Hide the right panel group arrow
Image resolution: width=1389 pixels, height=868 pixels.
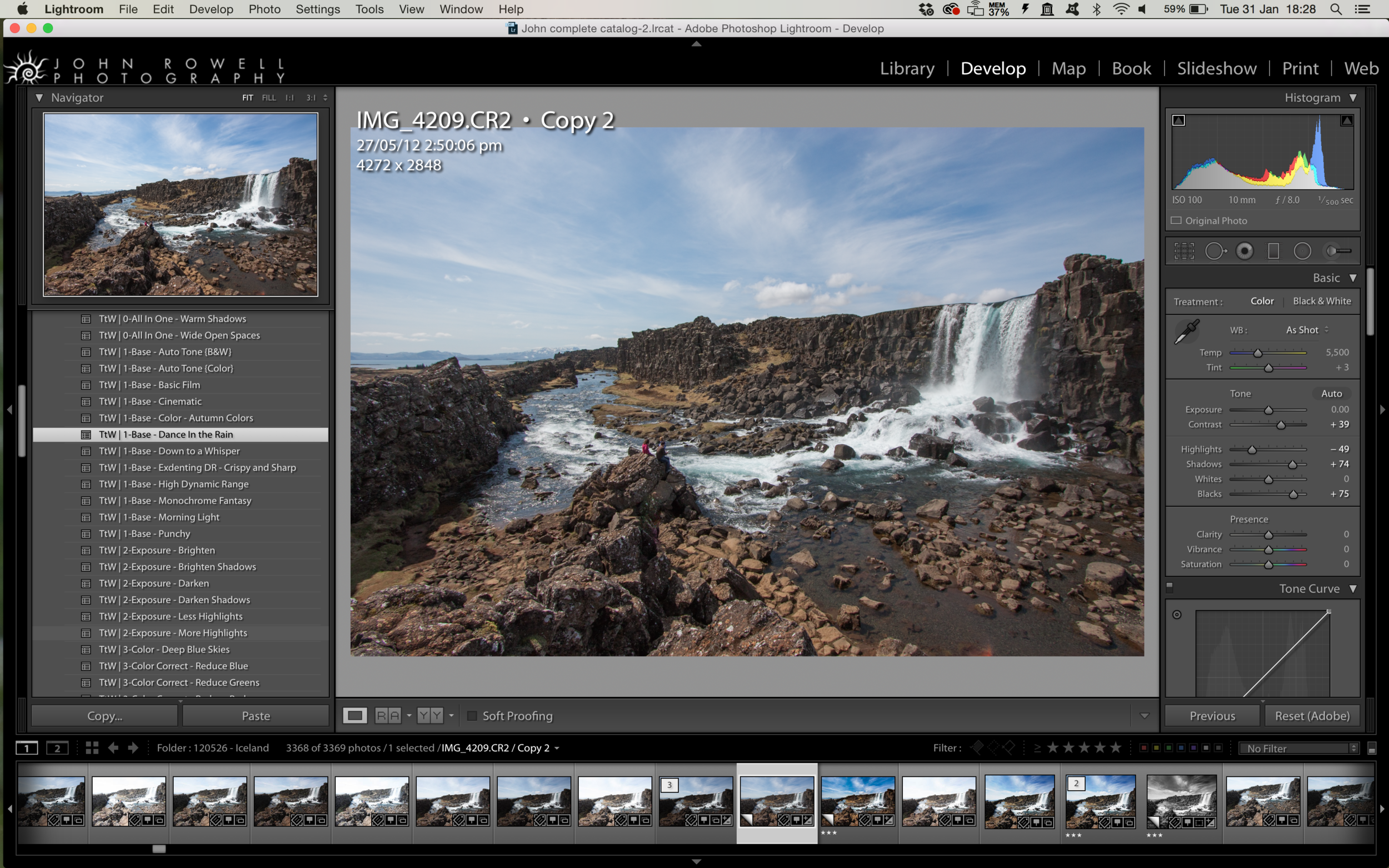[x=1382, y=409]
